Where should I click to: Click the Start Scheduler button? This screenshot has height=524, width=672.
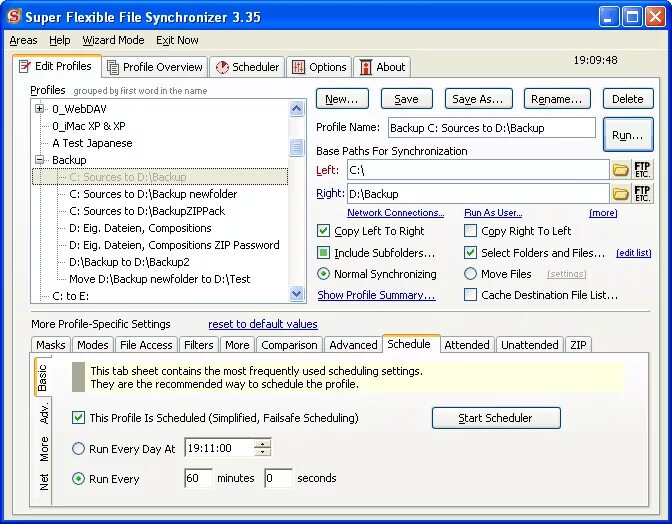(x=496, y=418)
